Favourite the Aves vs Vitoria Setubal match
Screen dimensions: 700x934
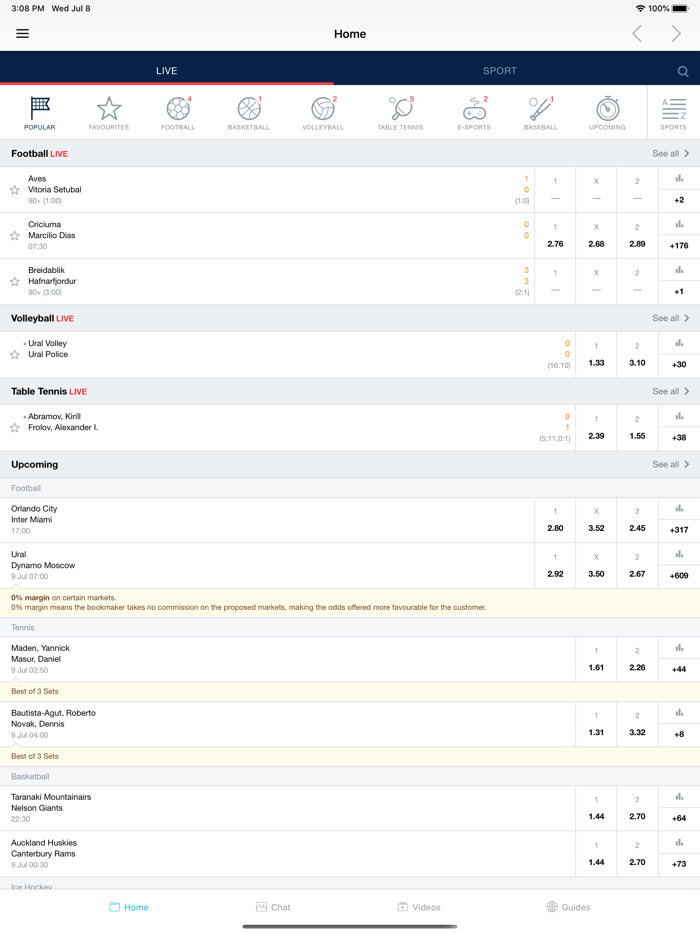[x=15, y=190]
